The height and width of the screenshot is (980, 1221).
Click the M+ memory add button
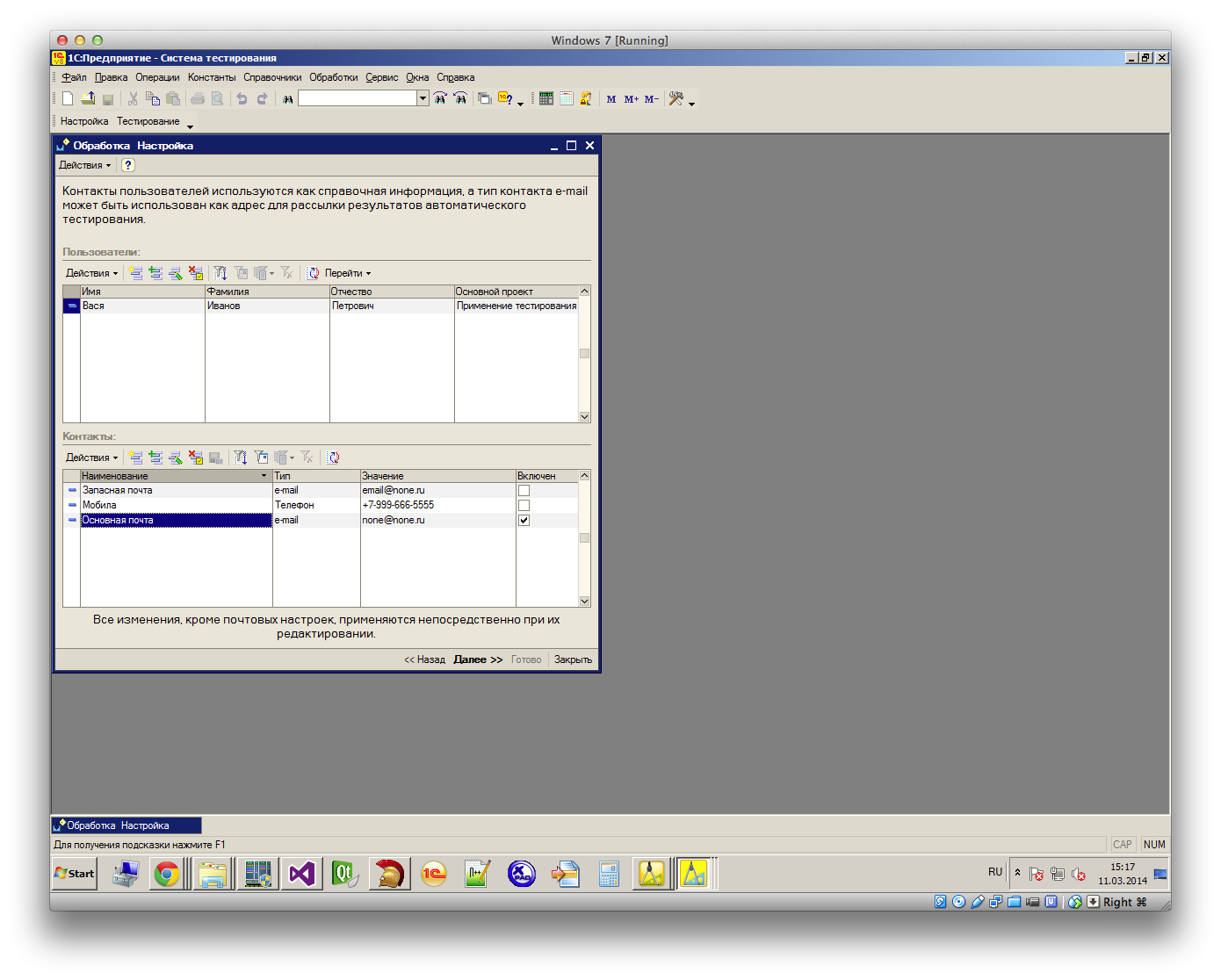point(632,99)
